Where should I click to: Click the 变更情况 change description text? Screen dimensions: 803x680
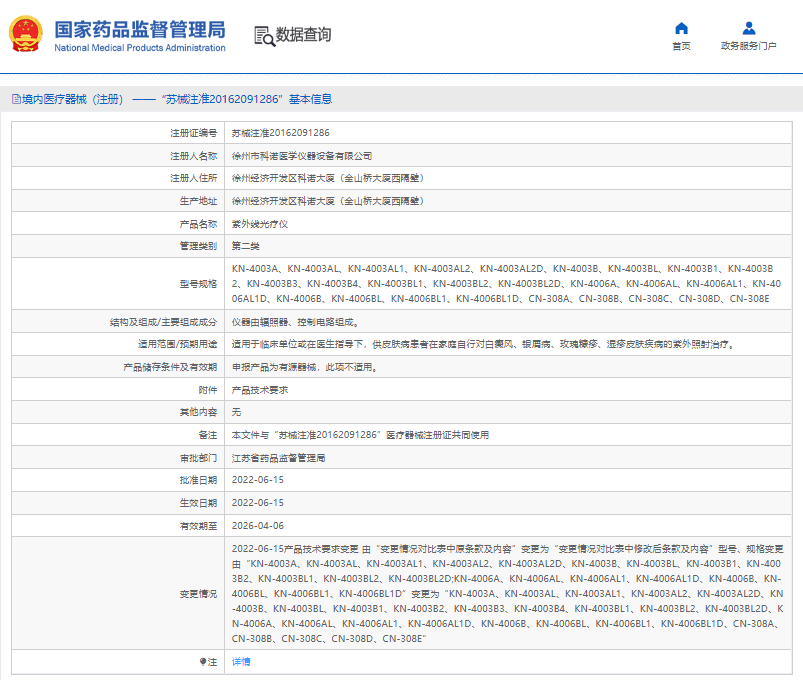pyautogui.click(x=508, y=594)
